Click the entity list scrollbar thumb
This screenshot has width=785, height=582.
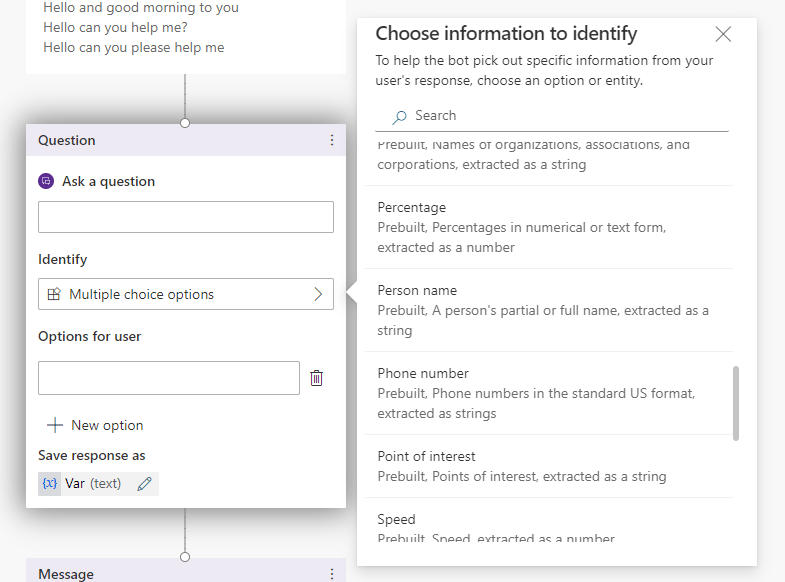[736, 403]
